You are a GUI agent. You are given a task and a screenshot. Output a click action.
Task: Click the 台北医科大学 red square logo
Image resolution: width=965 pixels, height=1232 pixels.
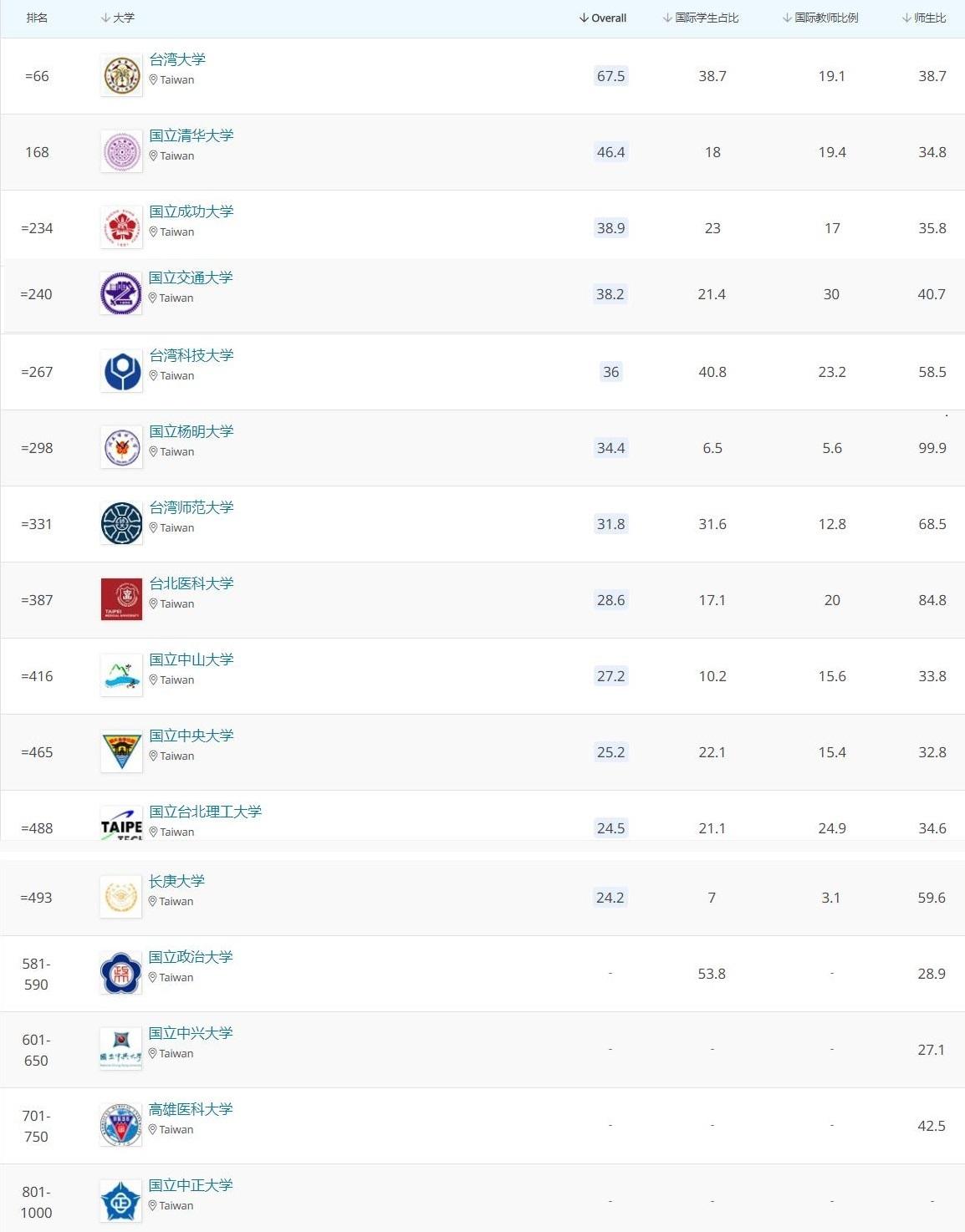(x=121, y=599)
